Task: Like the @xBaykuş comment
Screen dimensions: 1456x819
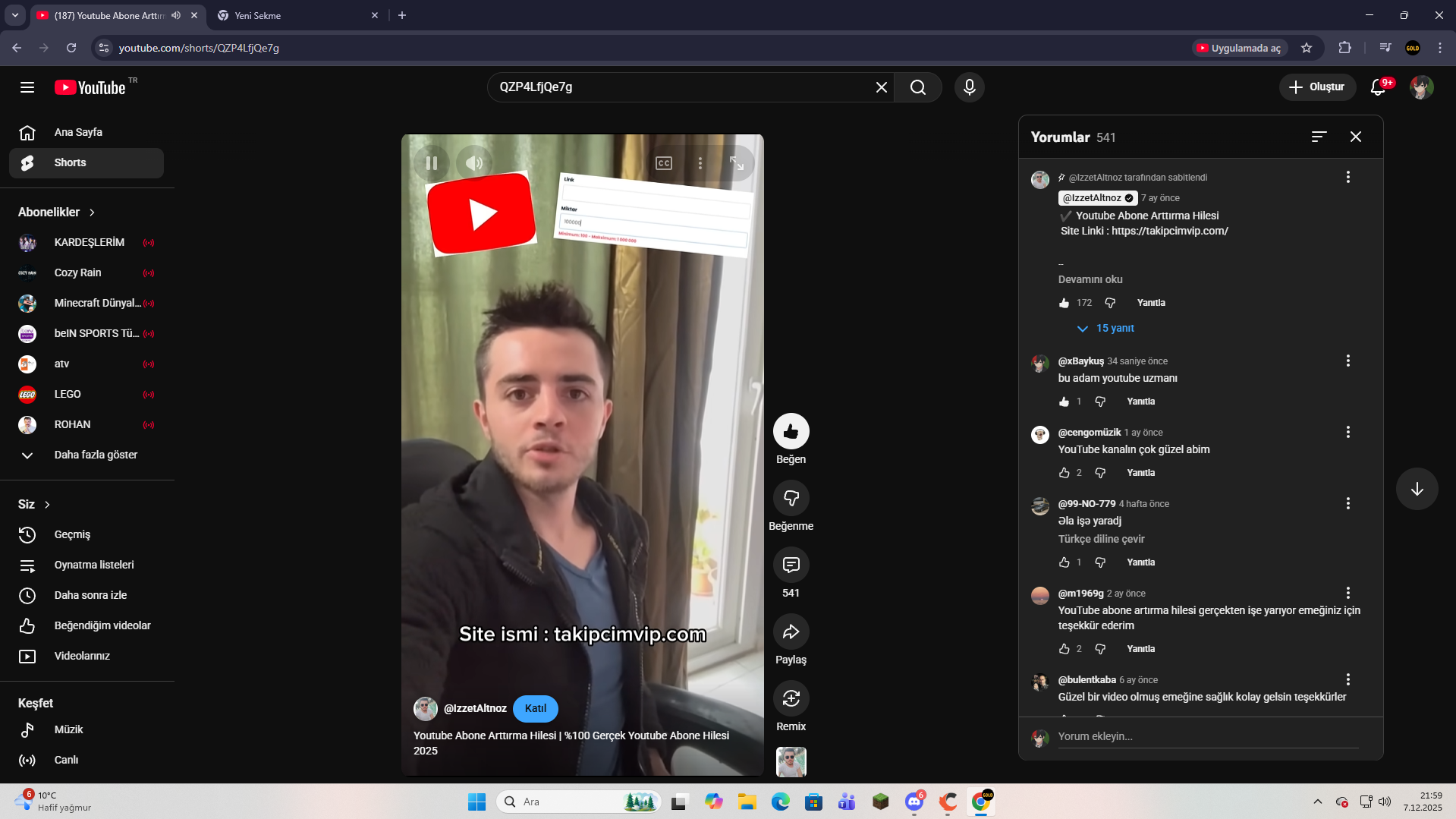Action: click(x=1064, y=402)
